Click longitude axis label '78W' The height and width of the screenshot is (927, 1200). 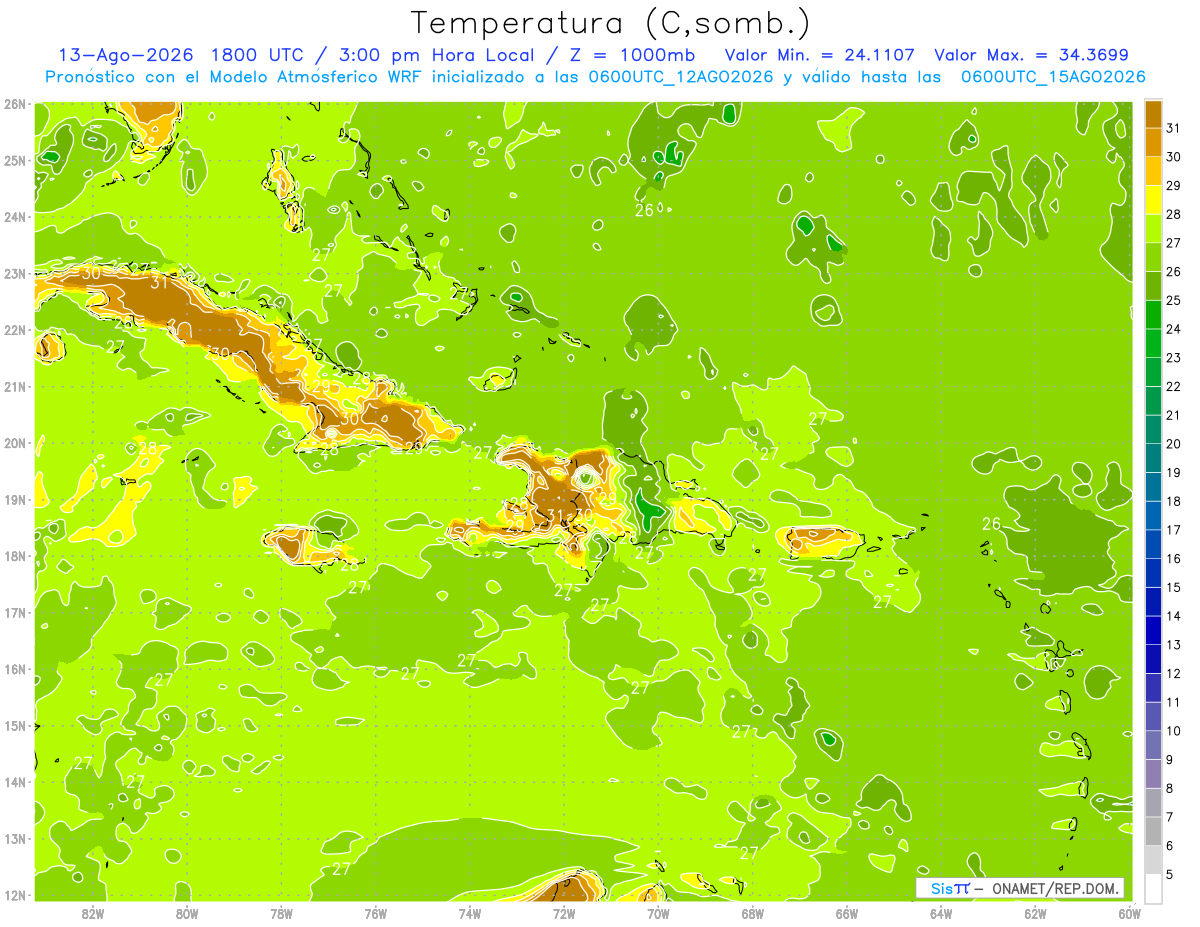click(x=281, y=913)
